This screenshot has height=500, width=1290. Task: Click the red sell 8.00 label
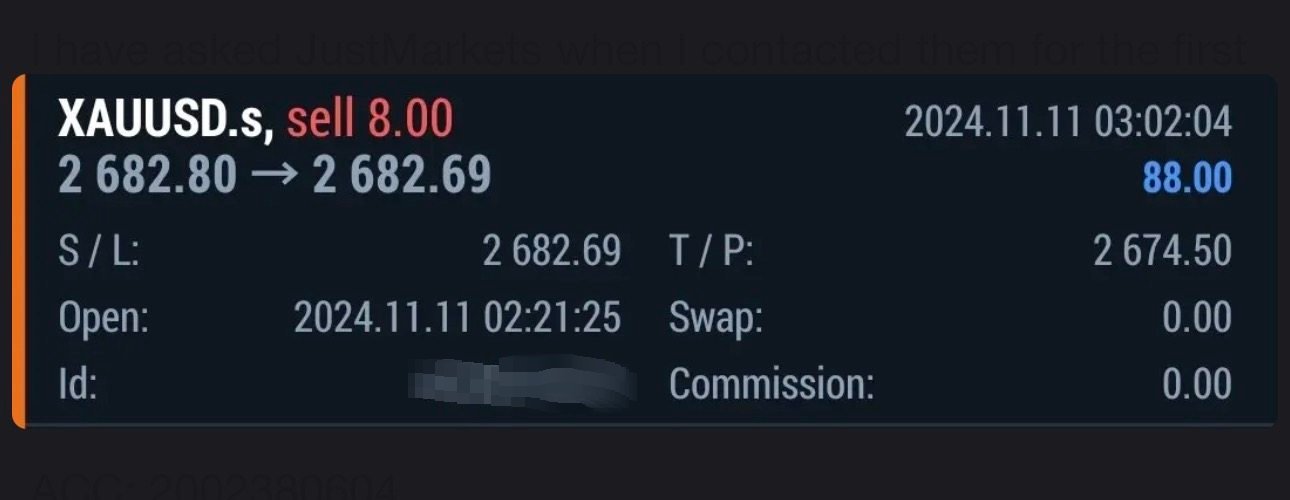point(370,120)
